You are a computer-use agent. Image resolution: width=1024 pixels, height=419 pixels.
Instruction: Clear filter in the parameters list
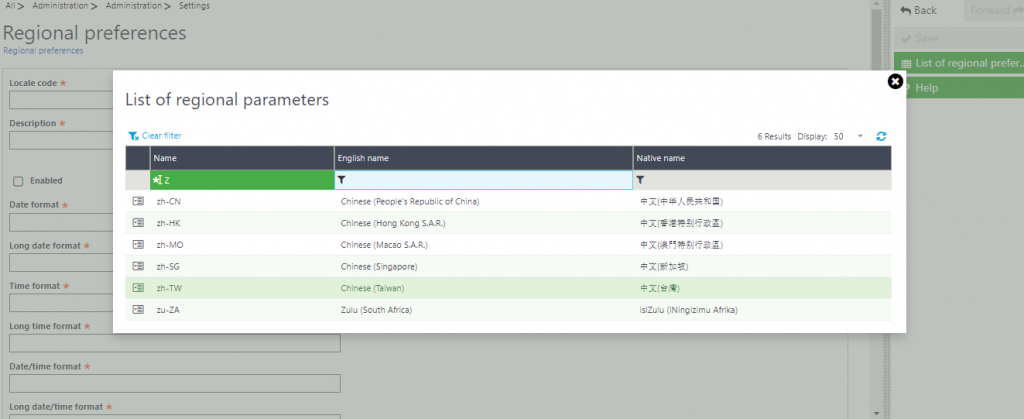click(155, 136)
